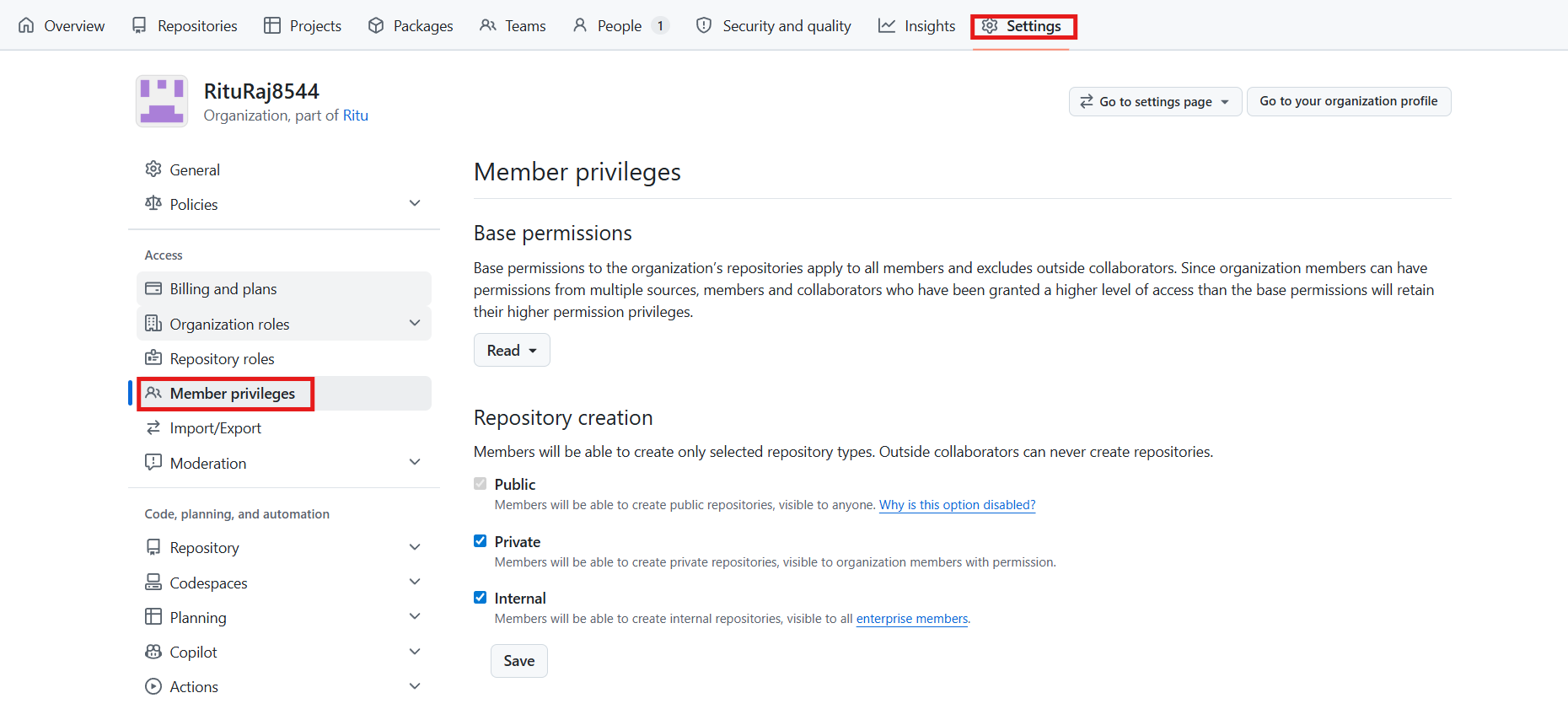Expand the Moderation section chevron

(x=415, y=462)
